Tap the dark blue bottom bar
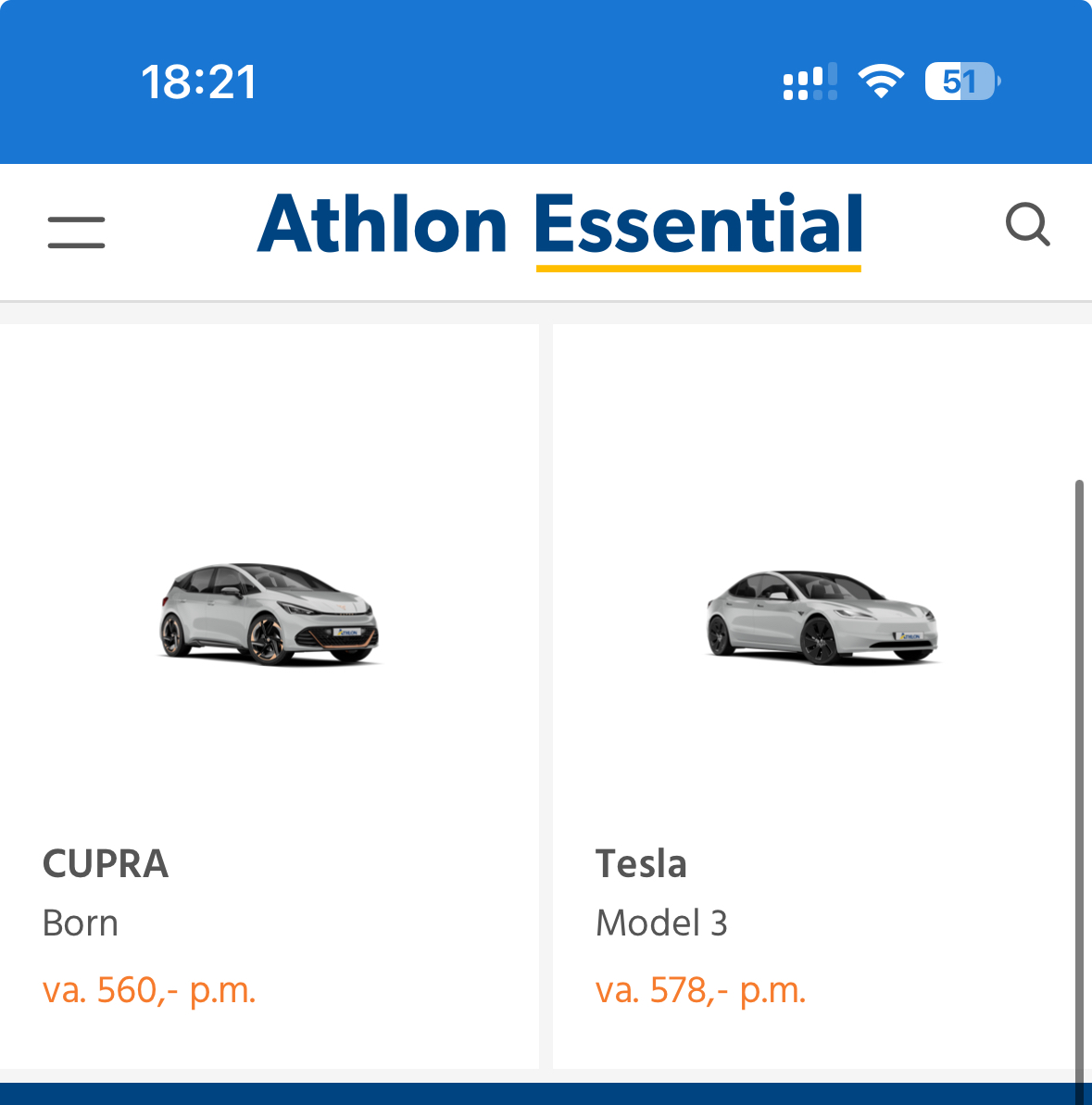The image size is (1092, 1105). pos(546,1094)
